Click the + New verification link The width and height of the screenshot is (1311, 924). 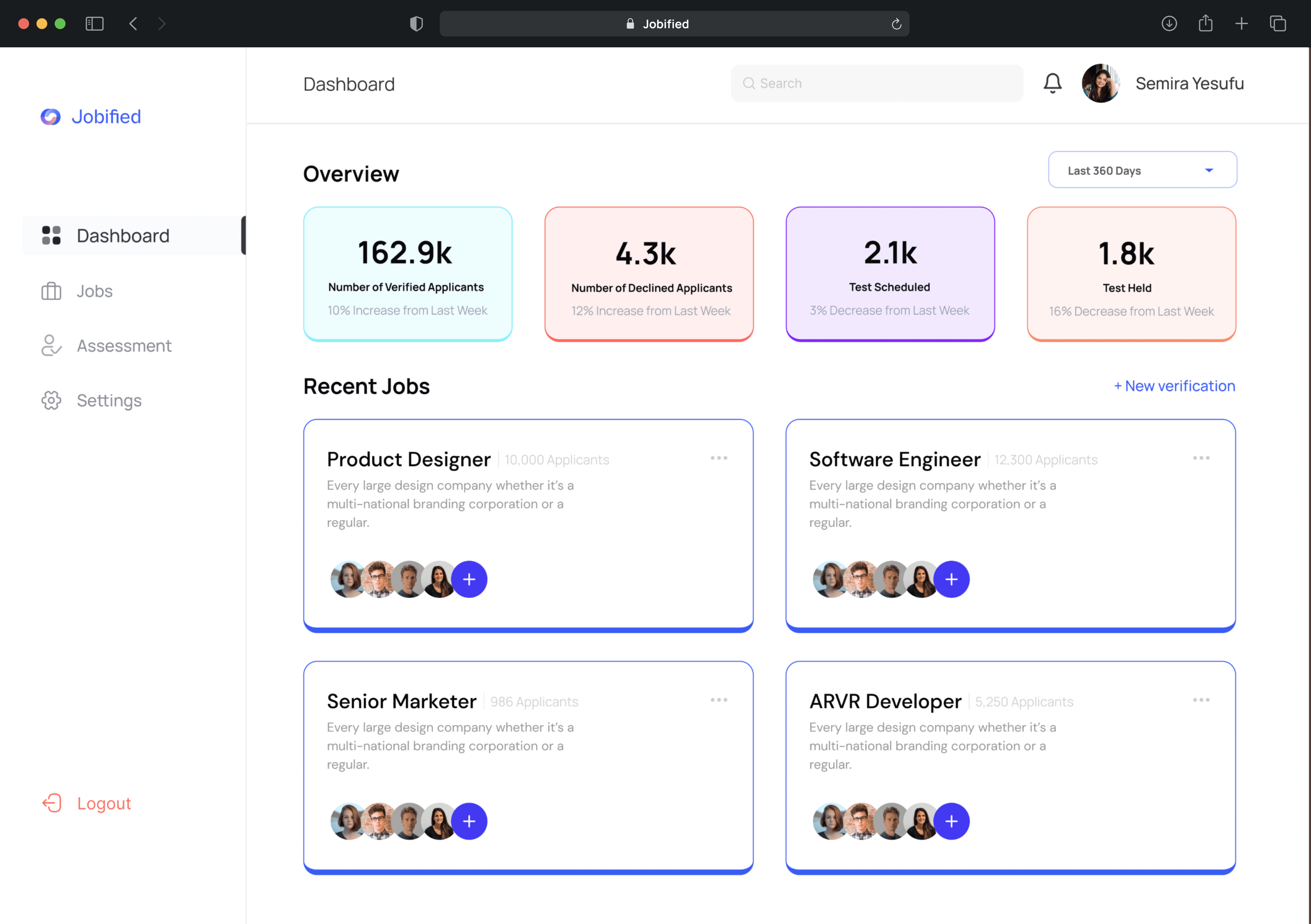(1174, 386)
